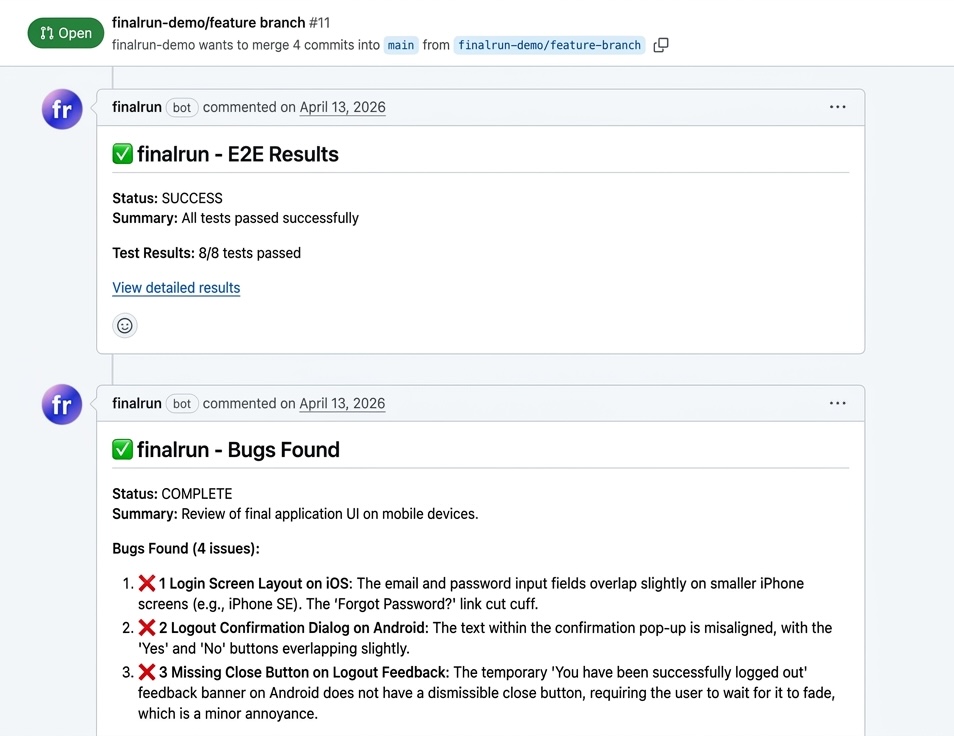The width and height of the screenshot is (954, 736).
Task: Click the green checkmark in E2E Results heading
Action: [x=121, y=153]
